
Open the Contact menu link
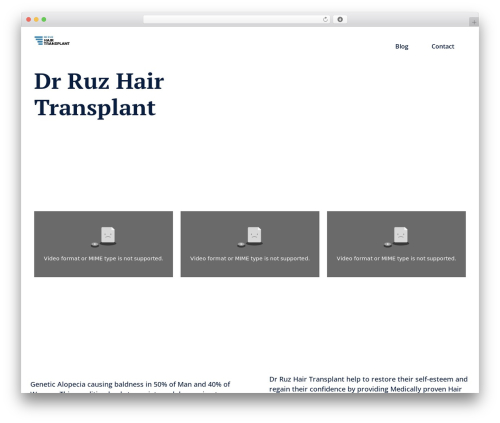tap(443, 46)
